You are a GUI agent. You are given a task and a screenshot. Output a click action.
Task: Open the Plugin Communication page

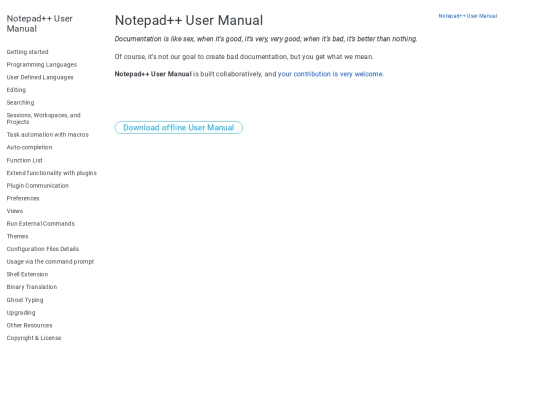coord(38,186)
